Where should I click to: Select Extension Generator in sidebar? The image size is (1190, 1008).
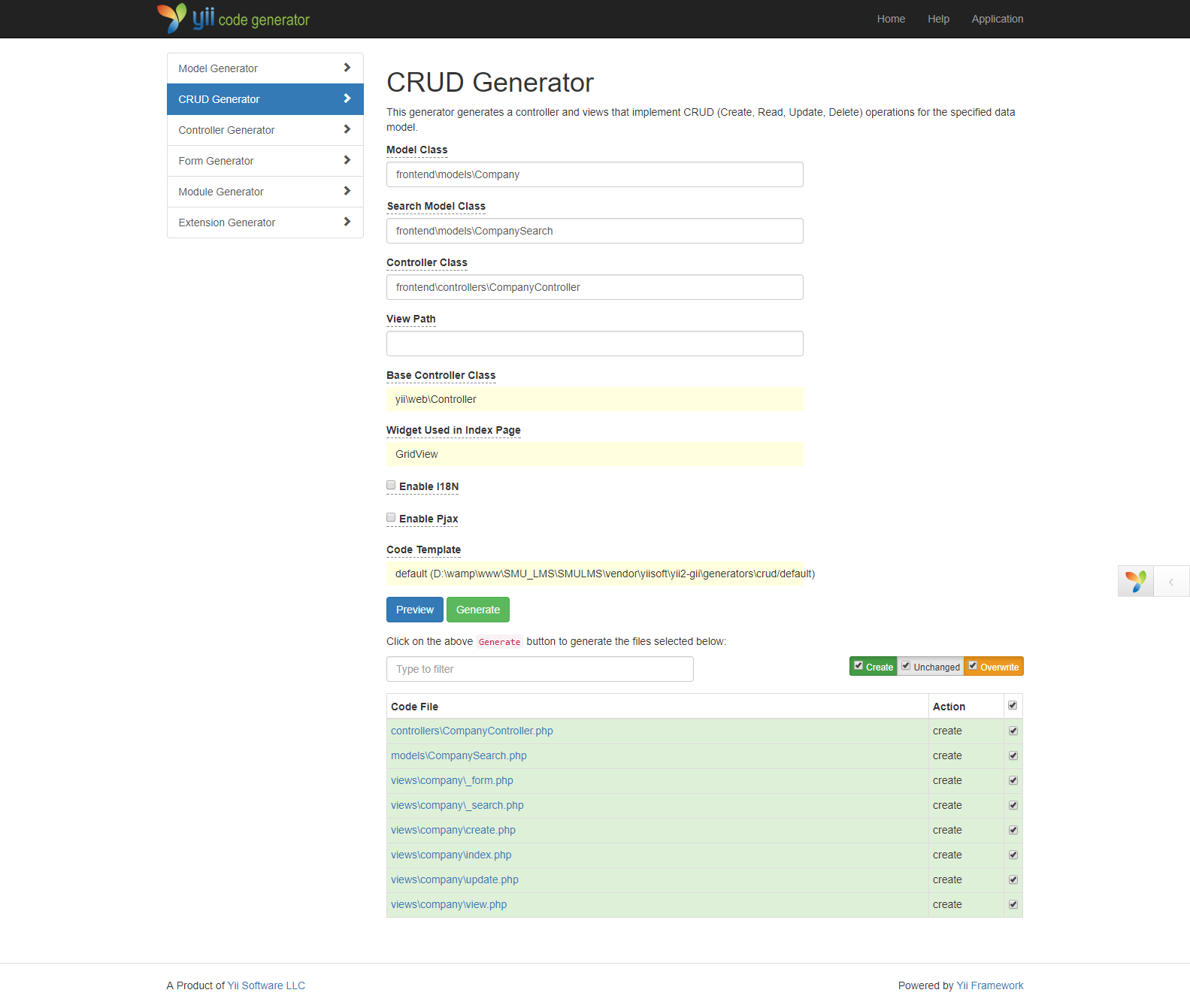coord(265,222)
